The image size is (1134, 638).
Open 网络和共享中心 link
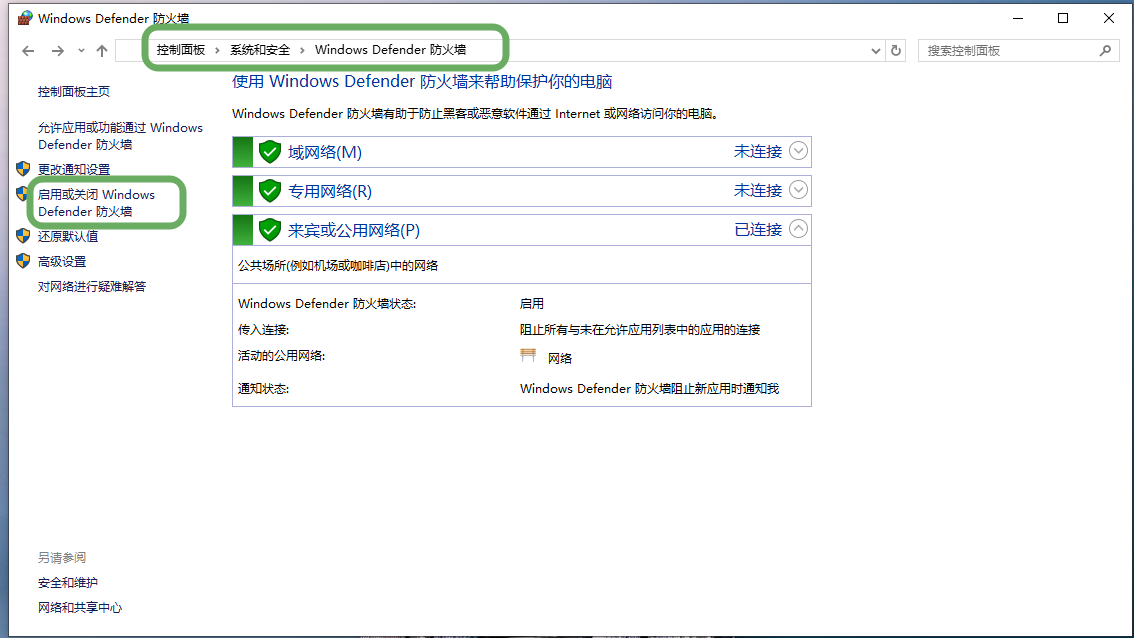pos(80,608)
